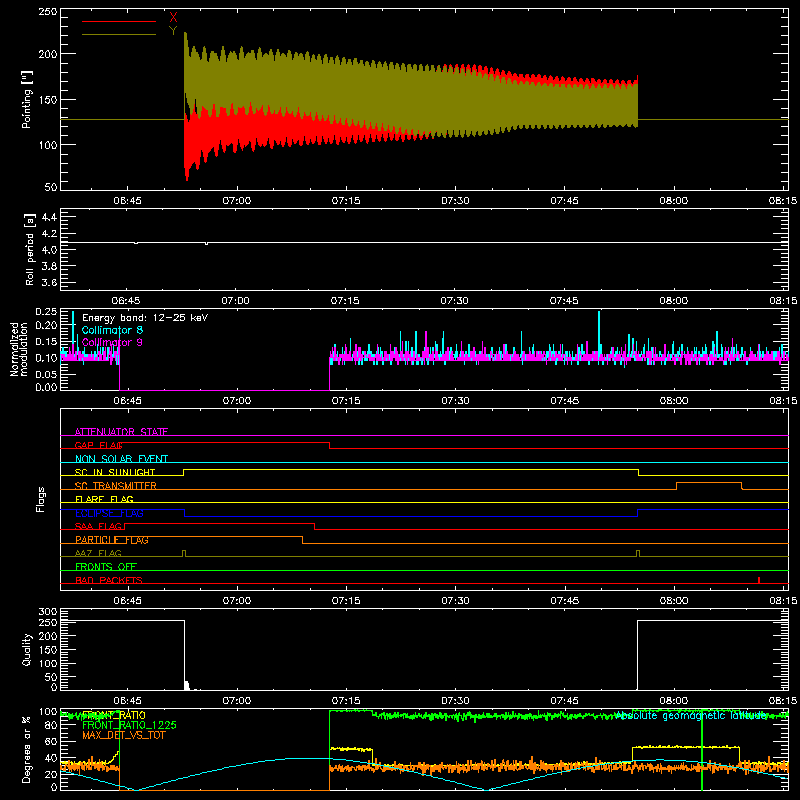Click the ATTENUATOR_STATE flag label
Screen dimensions: 800x800
[x=121, y=432]
